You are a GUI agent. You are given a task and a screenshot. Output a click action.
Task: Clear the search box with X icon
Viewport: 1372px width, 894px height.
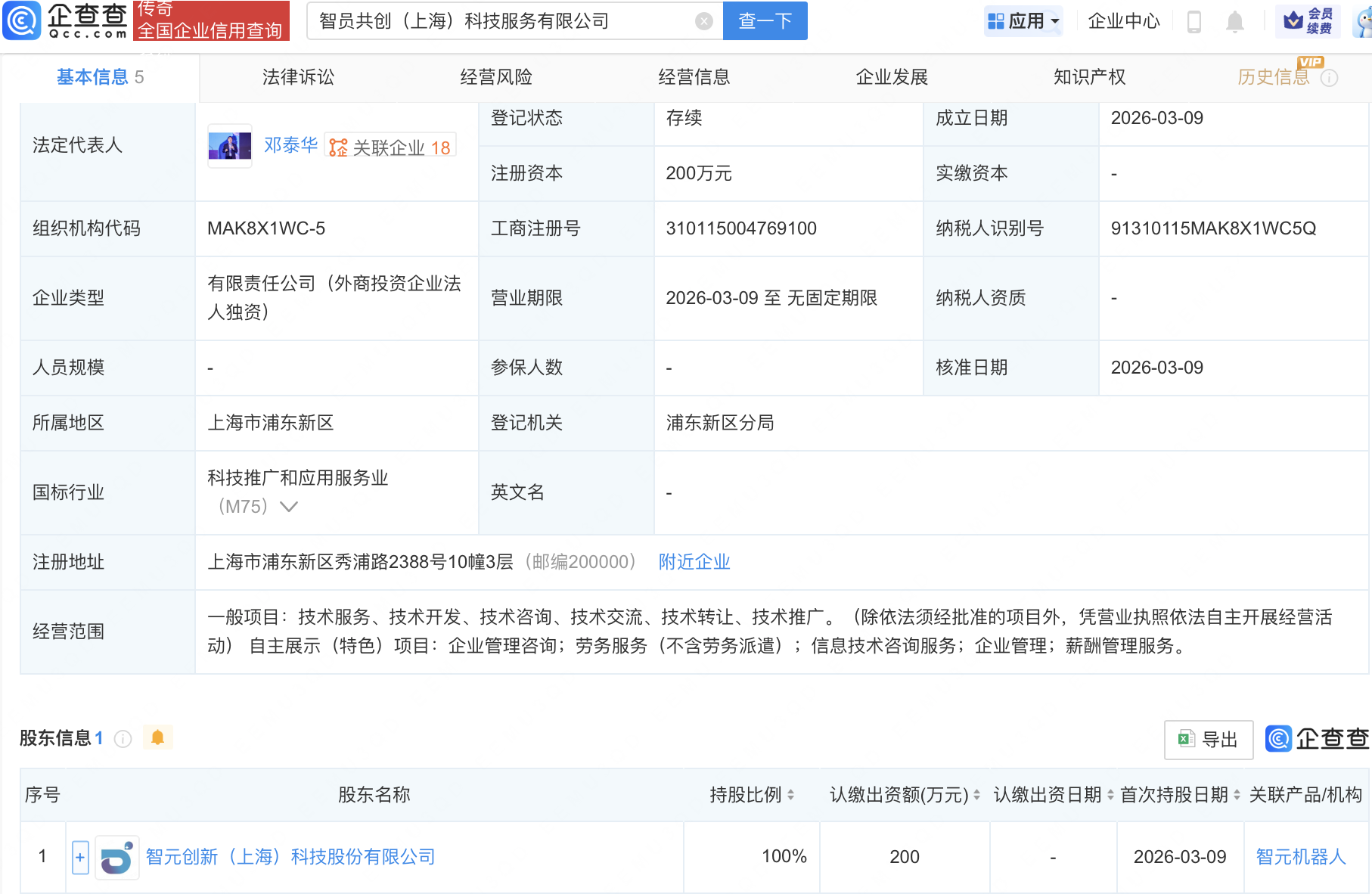(x=703, y=21)
